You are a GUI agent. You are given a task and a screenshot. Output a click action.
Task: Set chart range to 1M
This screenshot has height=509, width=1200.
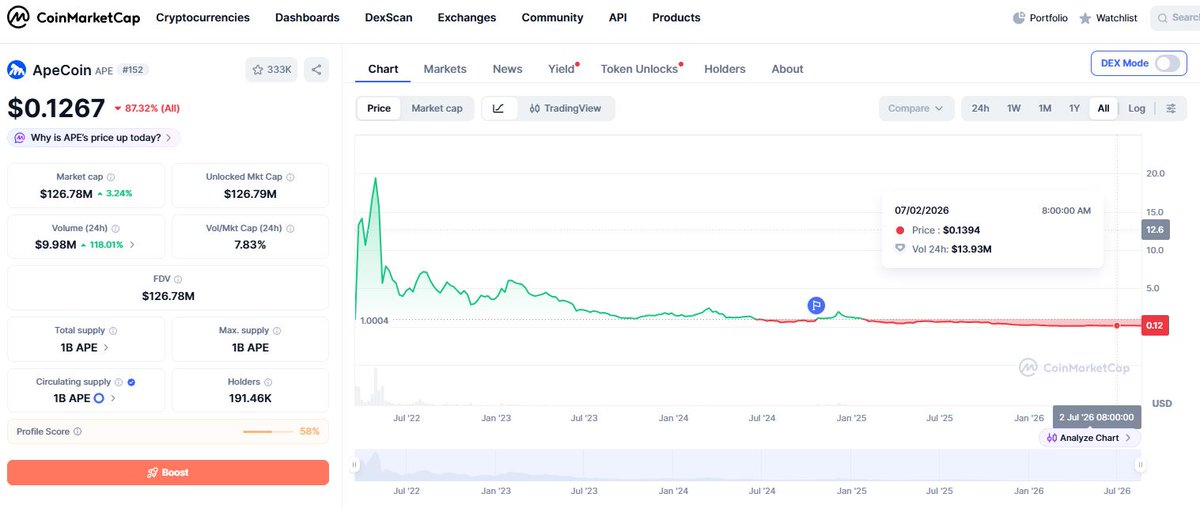coord(1045,108)
